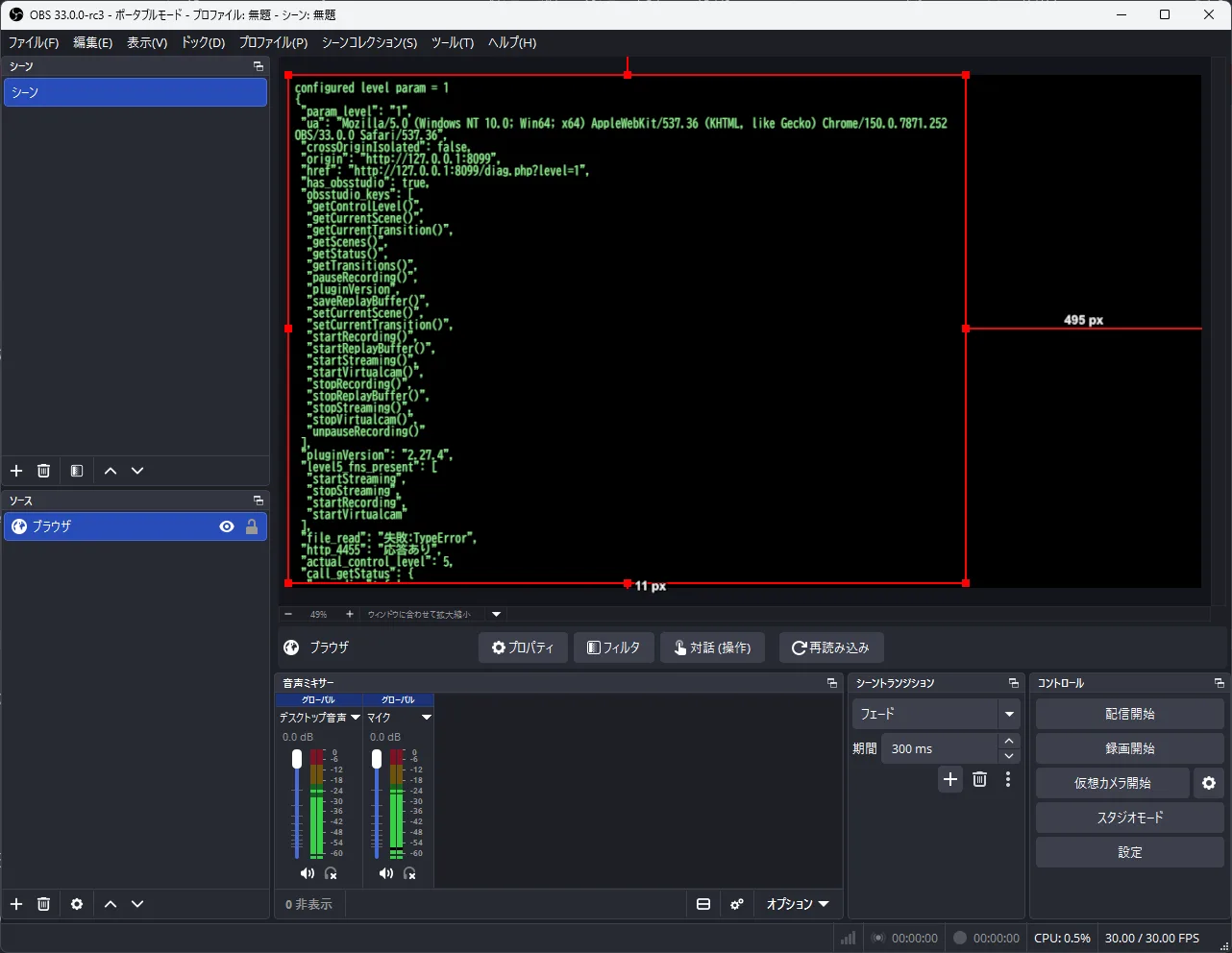Adjust デスクトップ音声 volume fader
Image resolution: width=1232 pixels, height=953 pixels.
[297, 759]
